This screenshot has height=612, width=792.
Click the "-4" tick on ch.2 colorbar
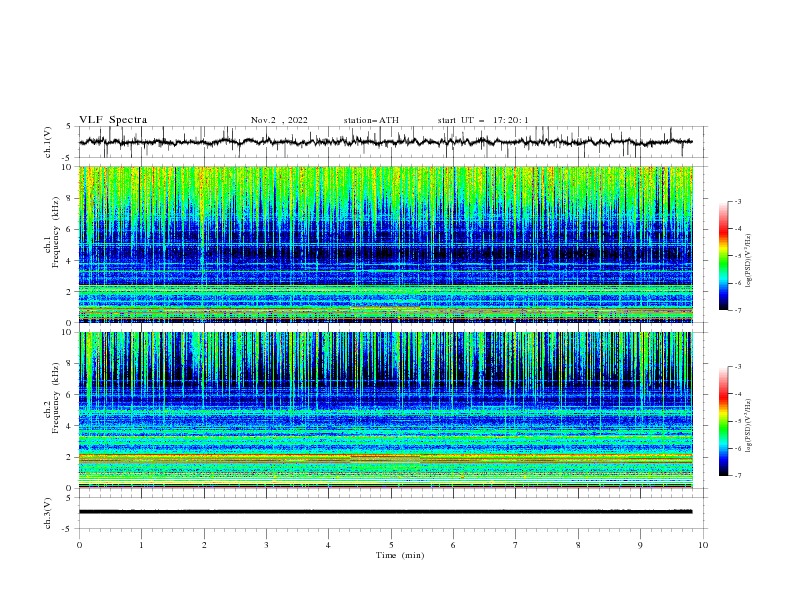pos(737,394)
